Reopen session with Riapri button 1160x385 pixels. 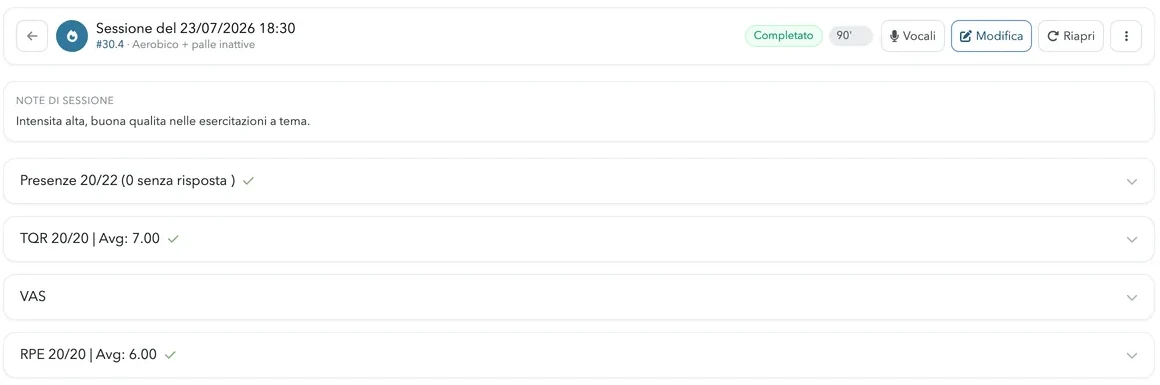(x=1070, y=36)
